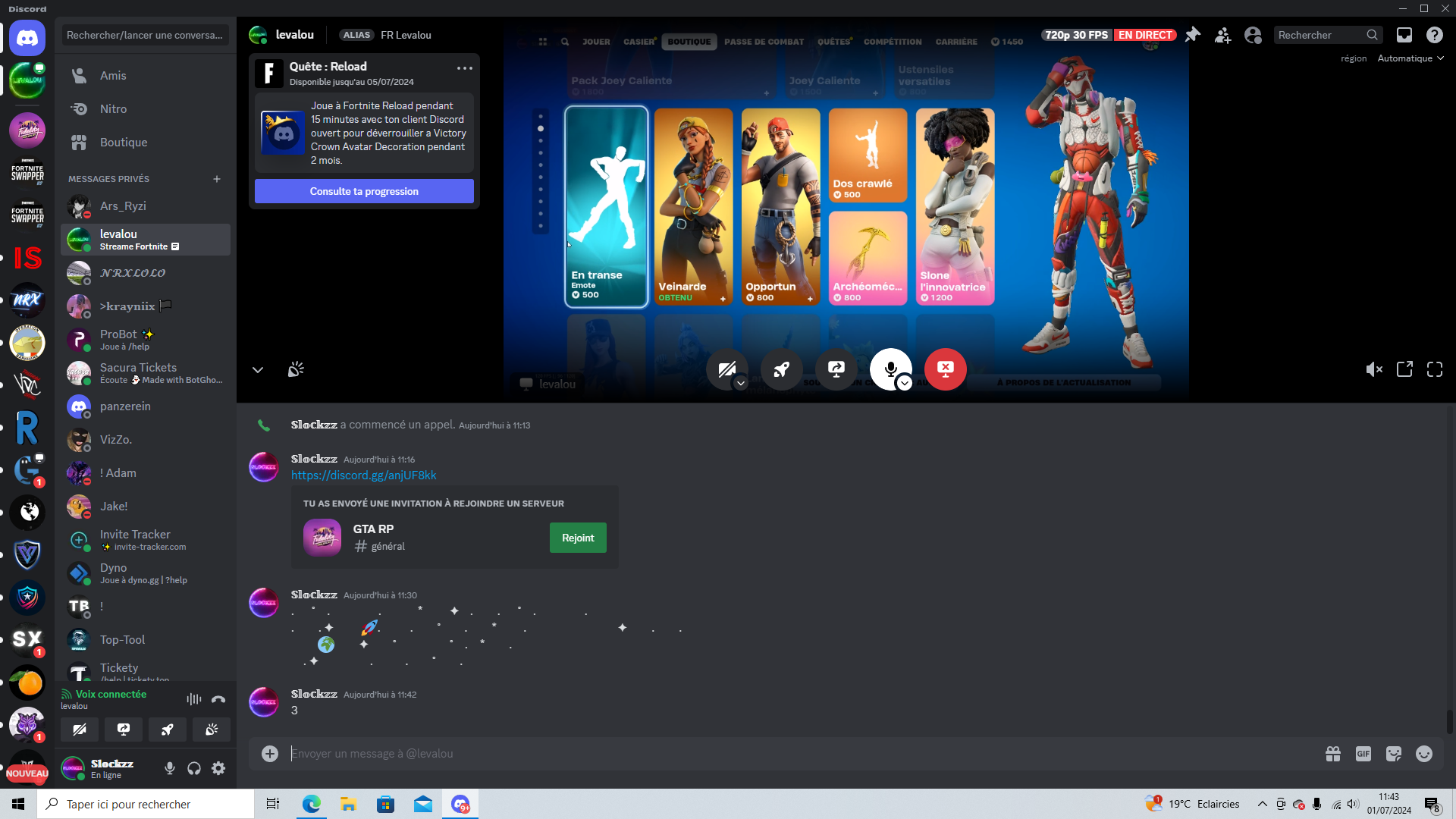Open the Nitro page
The width and height of the screenshot is (1456, 819).
pyautogui.click(x=146, y=109)
